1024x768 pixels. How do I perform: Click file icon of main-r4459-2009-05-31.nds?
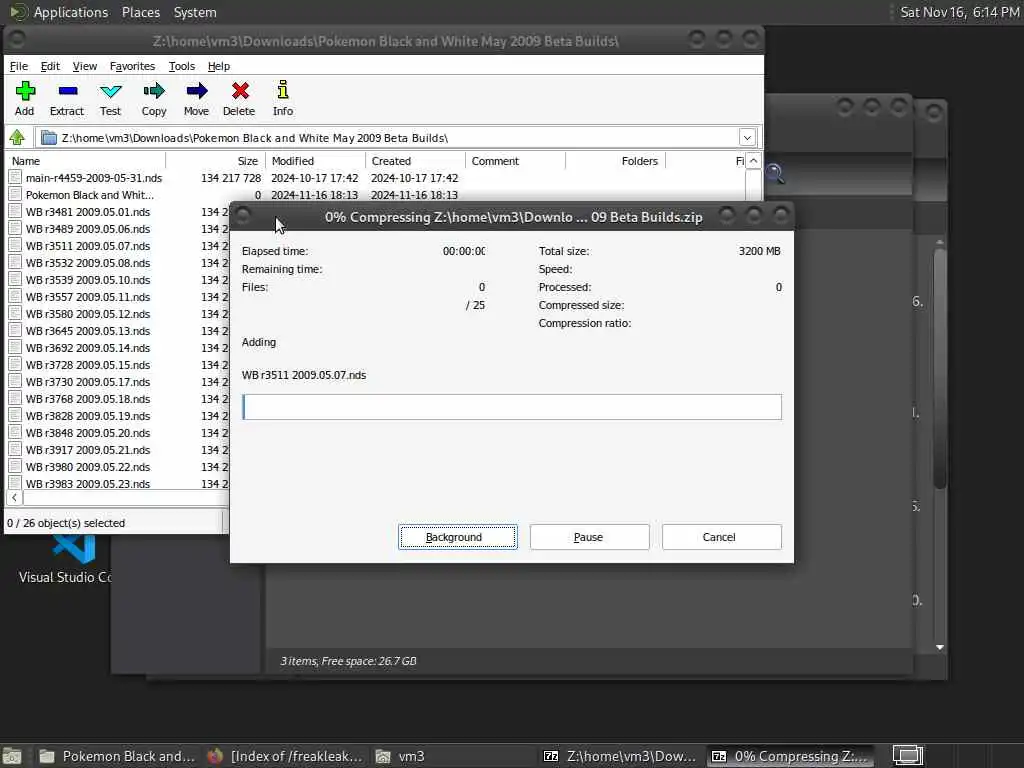pyautogui.click(x=15, y=178)
